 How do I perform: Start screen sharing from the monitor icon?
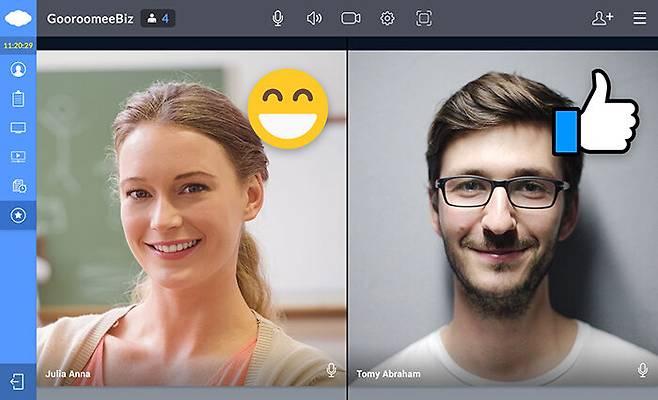pyautogui.click(x=18, y=128)
